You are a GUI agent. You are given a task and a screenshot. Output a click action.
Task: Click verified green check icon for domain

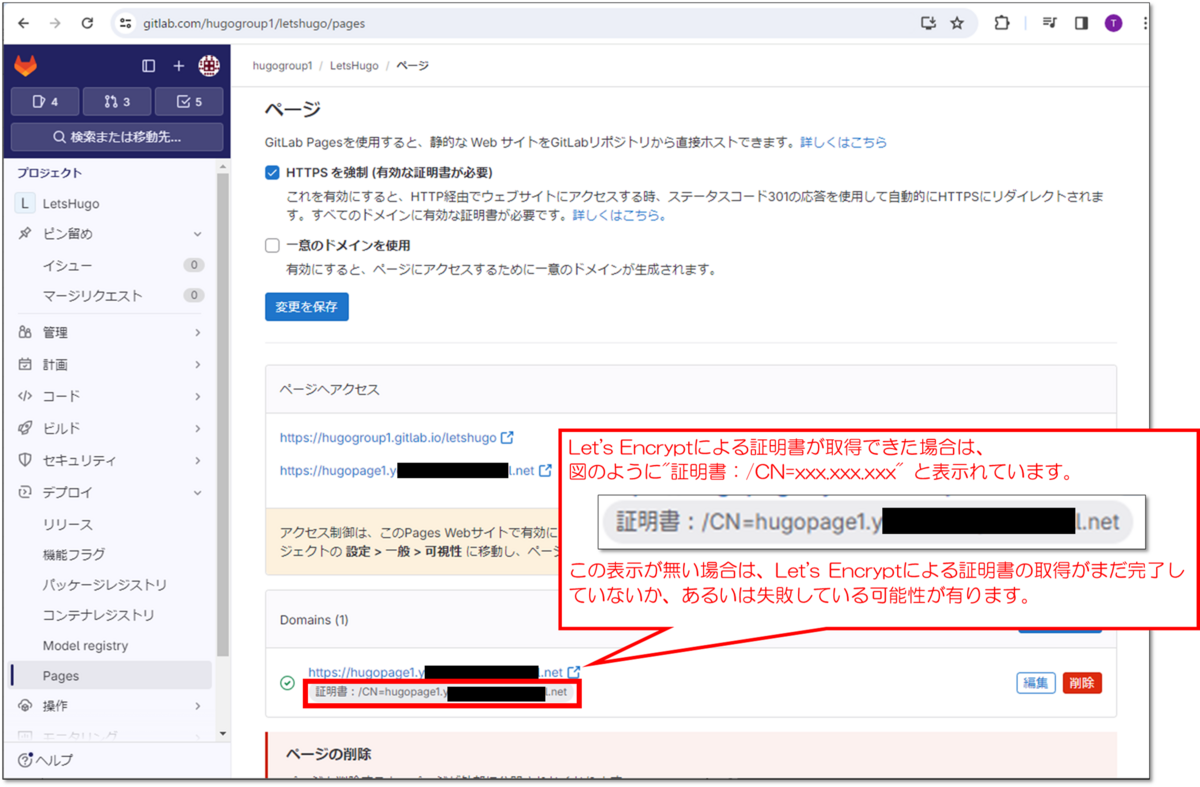(x=287, y=683)
